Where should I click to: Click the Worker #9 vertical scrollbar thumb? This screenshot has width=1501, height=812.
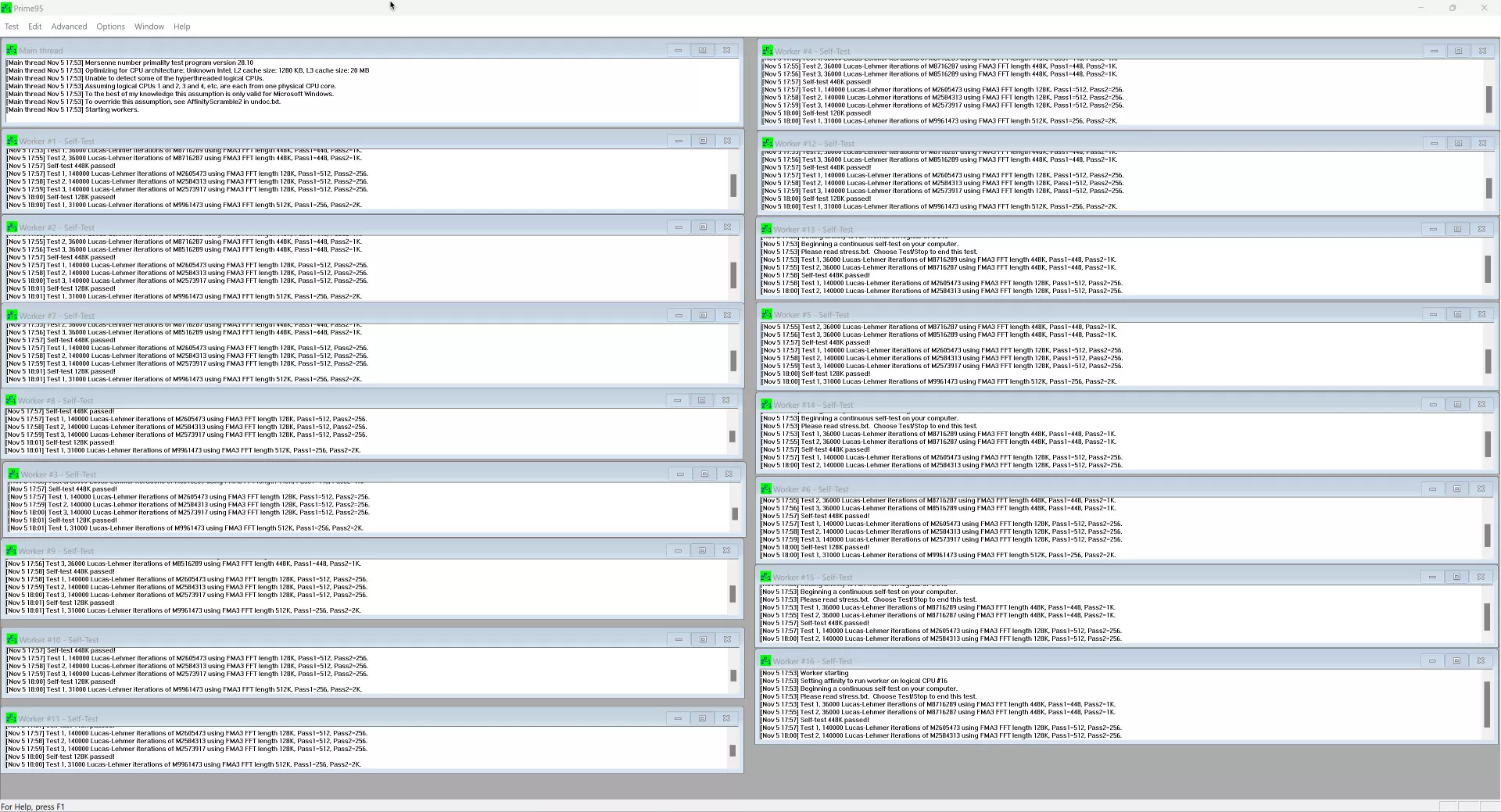[733, 594]
